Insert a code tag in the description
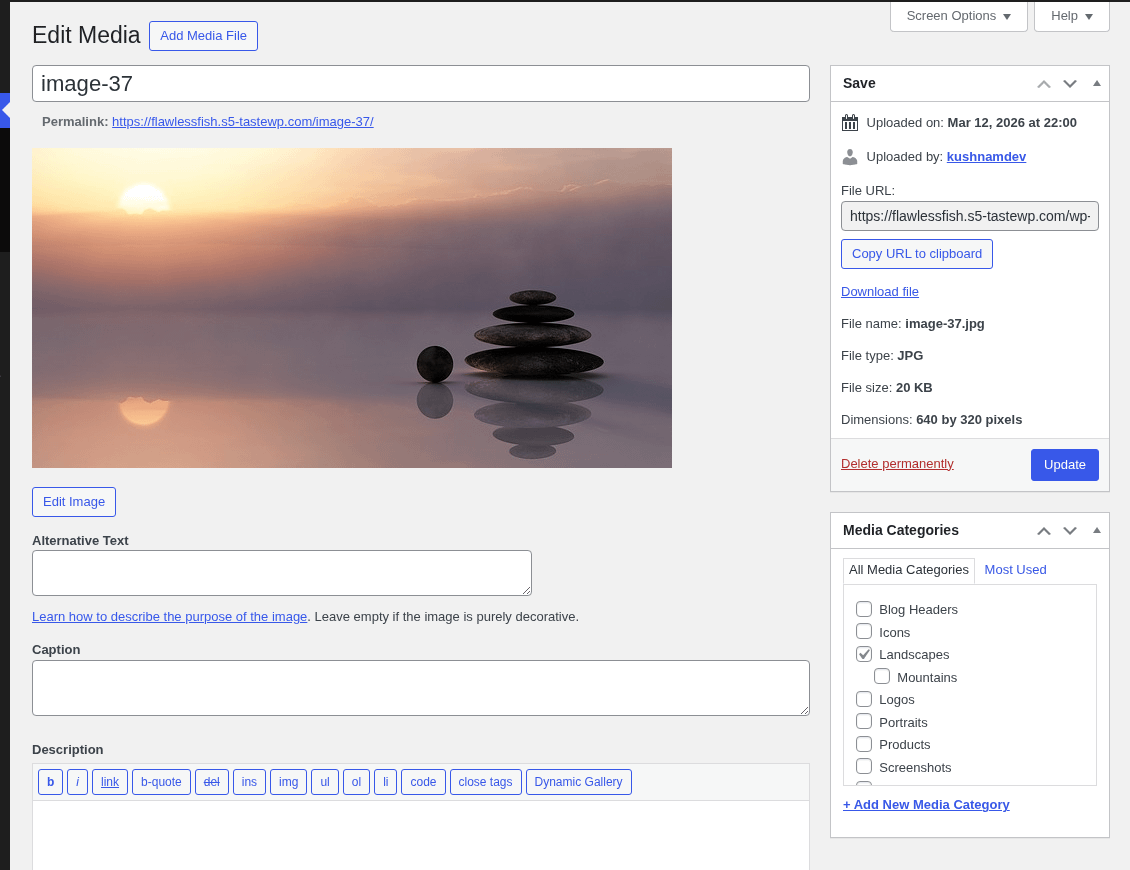This screenshot has height=870, width=1130. (x=423, y=782)
